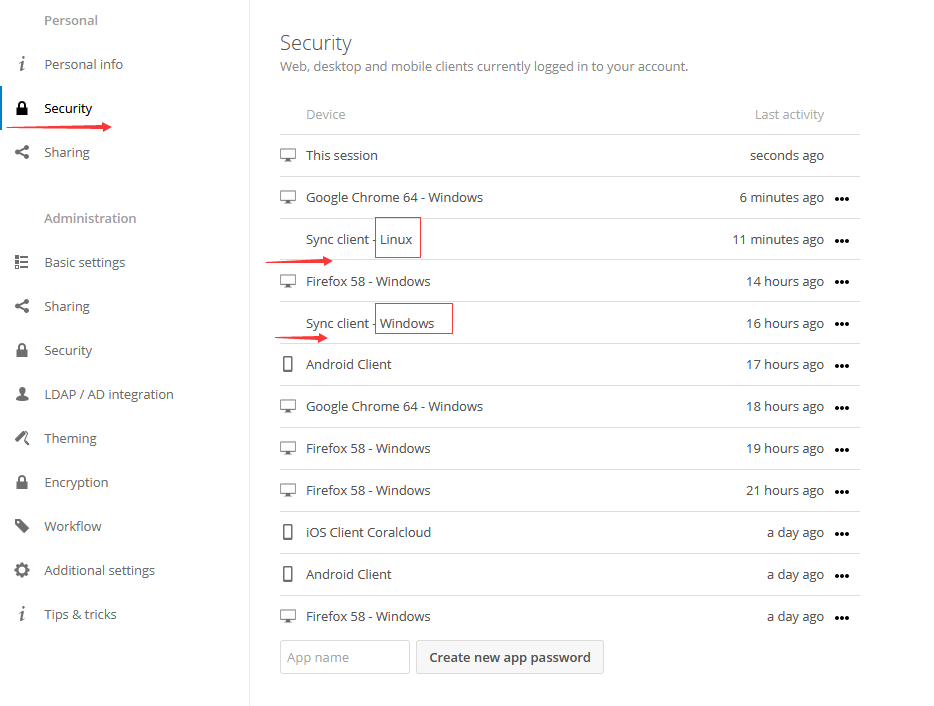Viewport: 934px width, 706px height.
Task: Click the LDAP / AD integration user icon
Action: (x=22, y=394)
